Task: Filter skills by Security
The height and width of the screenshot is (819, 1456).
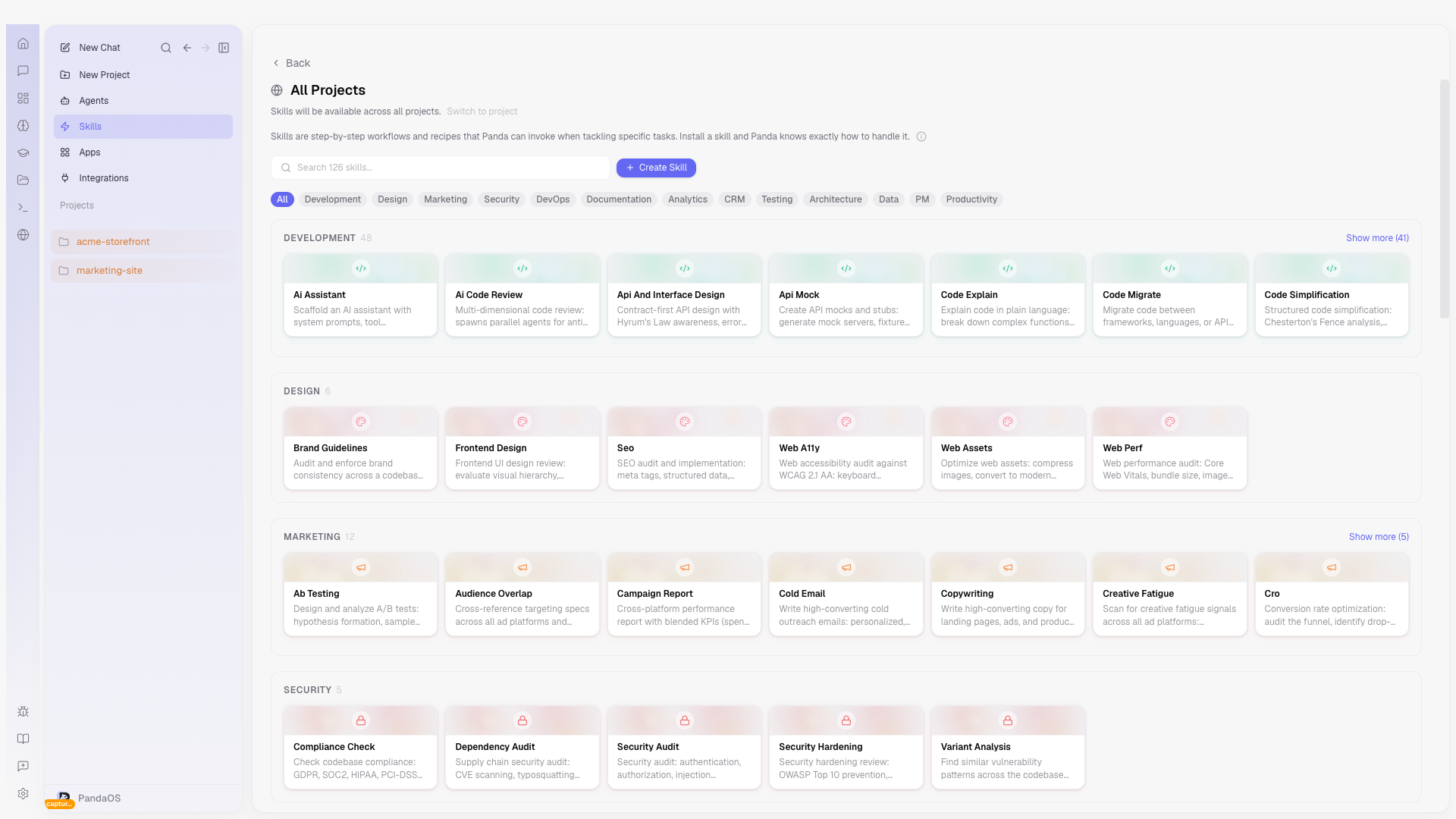Action: (501, 199)
